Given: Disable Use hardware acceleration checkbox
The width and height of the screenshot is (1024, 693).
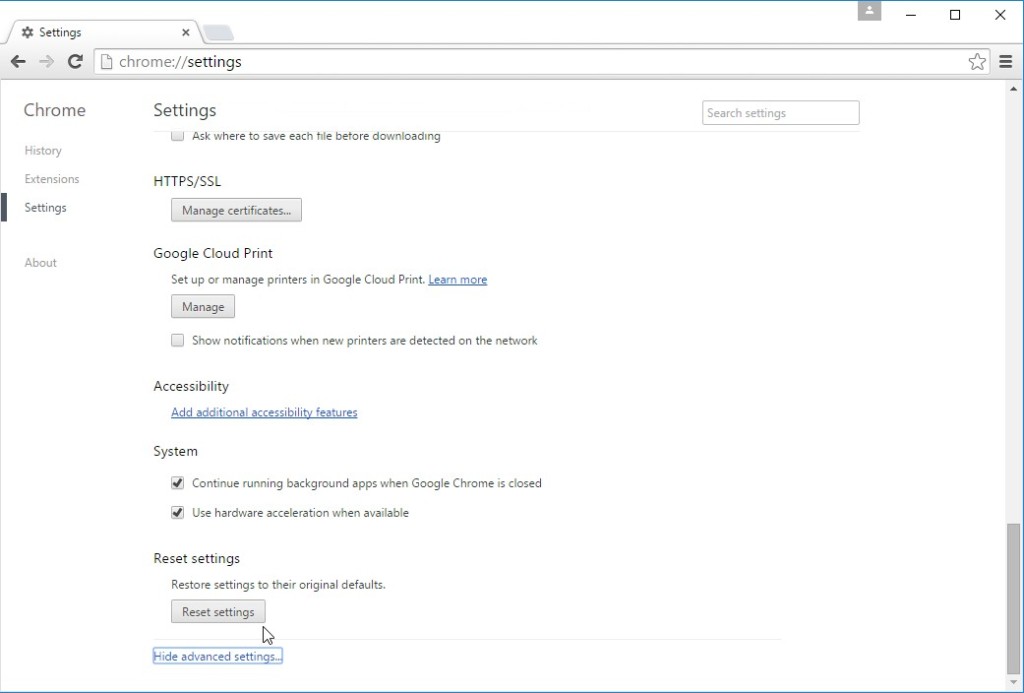Looking at the screenshot, I should click(177, 513).
